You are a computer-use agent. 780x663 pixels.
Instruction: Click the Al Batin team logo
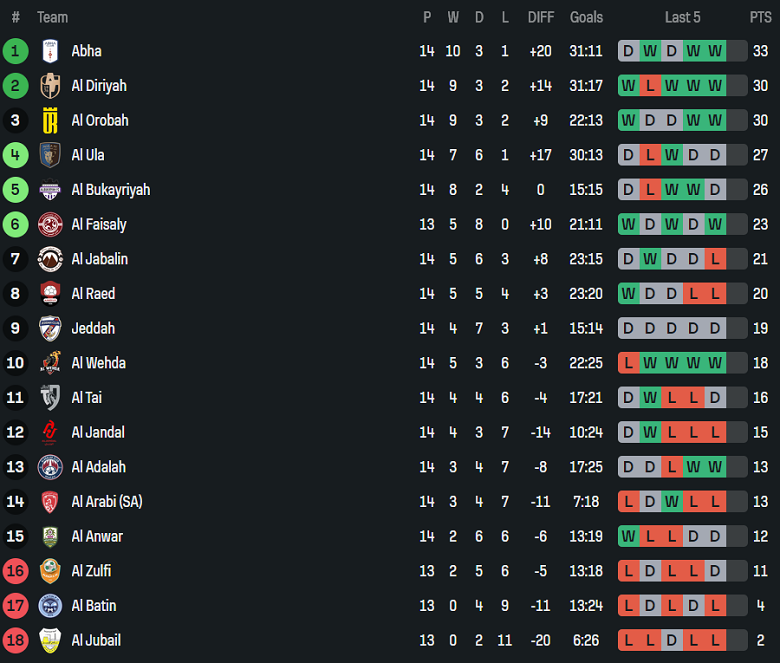click(x=50, y=606)
